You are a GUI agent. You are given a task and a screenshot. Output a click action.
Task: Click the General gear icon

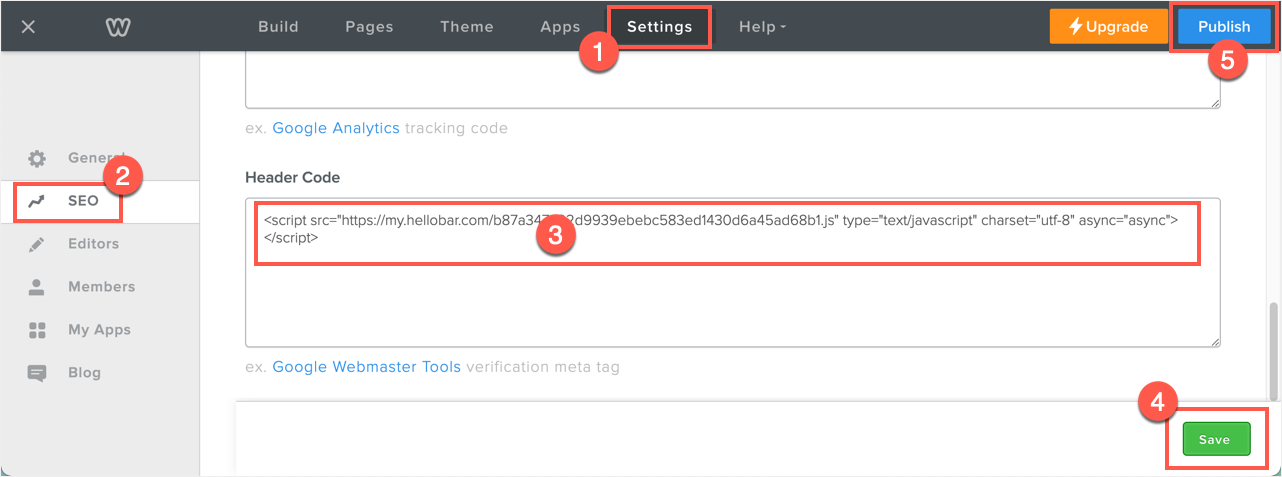(x=37, y=158)
